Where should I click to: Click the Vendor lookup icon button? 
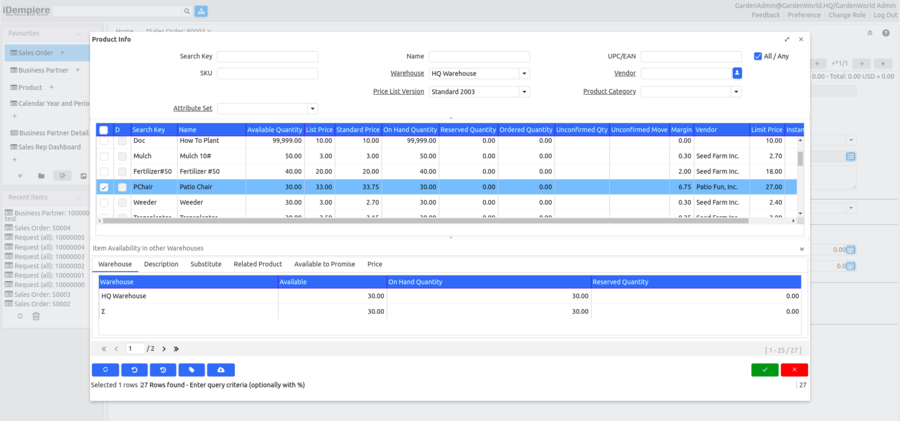point(737,73)
